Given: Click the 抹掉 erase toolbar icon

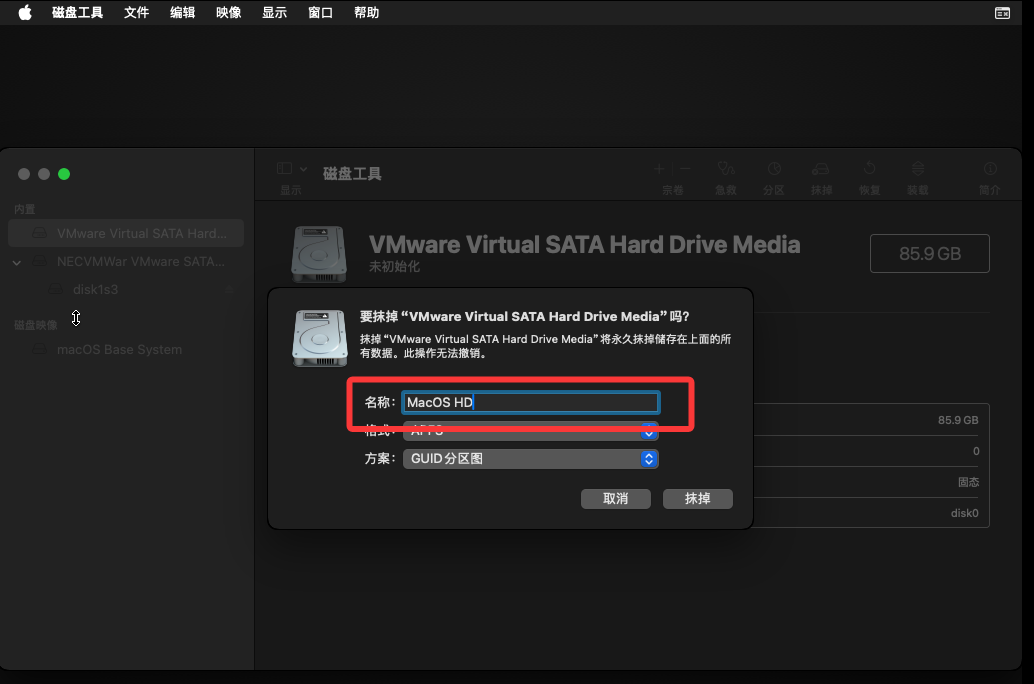Looking at the screenshot, I should (x=820, y=169).
